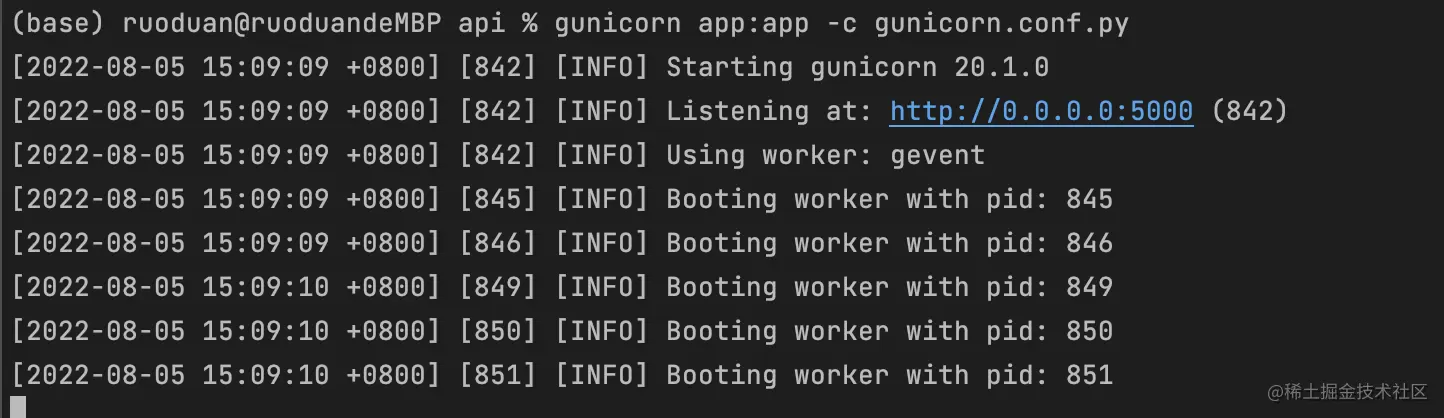Click the 'Booting worker with pid: 849' text
This screenshot has height=418, width=1444.
click(889, 287)
